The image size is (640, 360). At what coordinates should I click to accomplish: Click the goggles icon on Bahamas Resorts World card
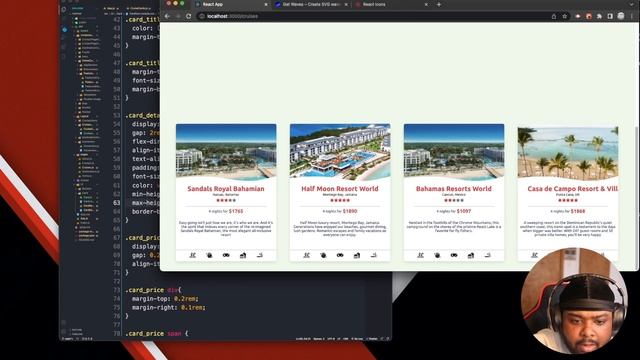point(453,255)
